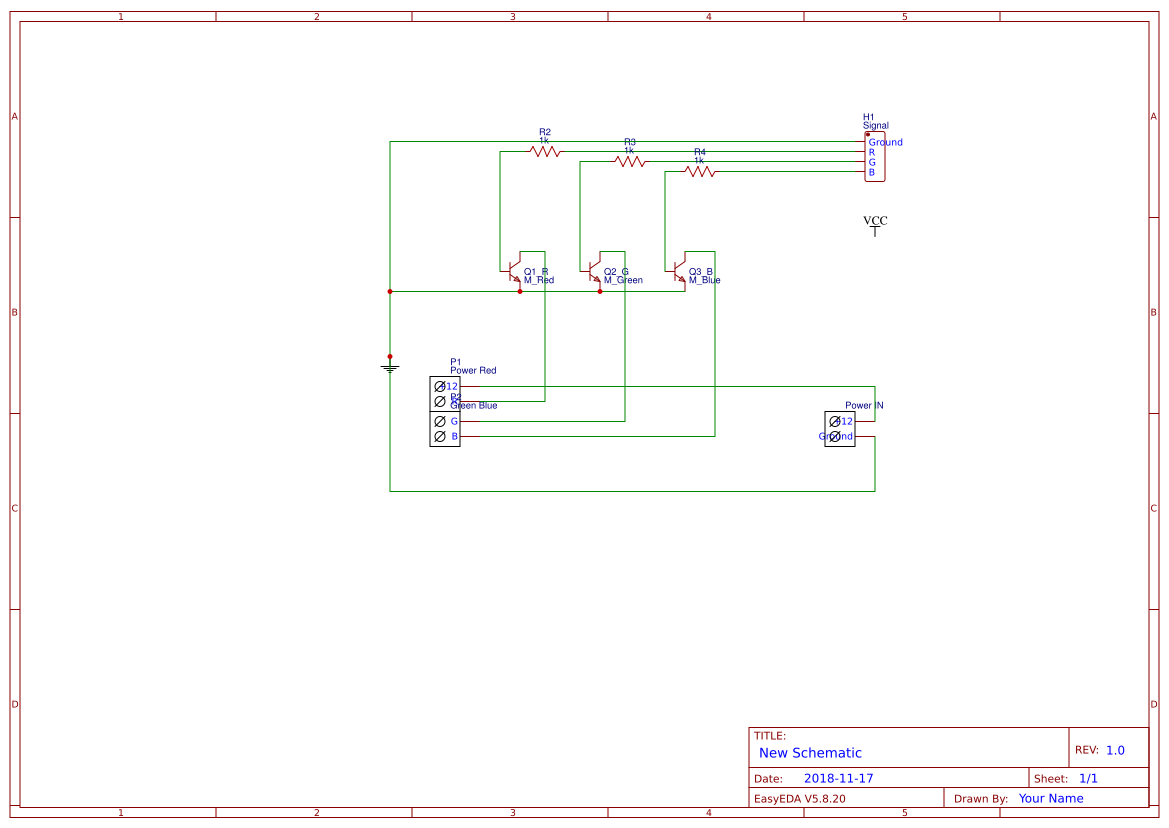Select the H1 Signal header connector
The height and width of the screenshot is (828, 1169).
pos(876,156)
